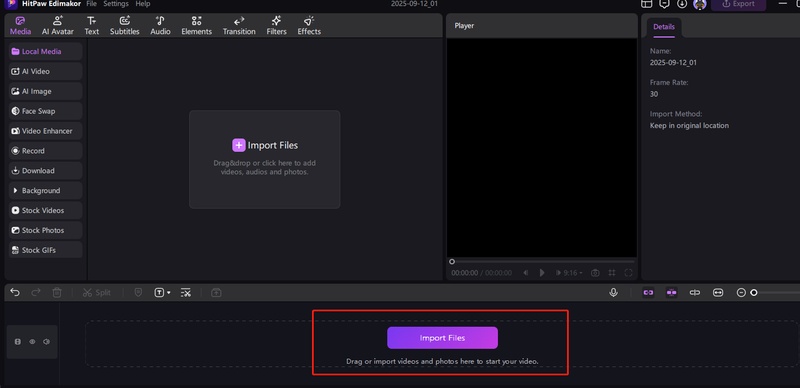The width and height of the screenshot is (800, 388).
Task: Click the next frame button
Action: (x=558, y=273)
